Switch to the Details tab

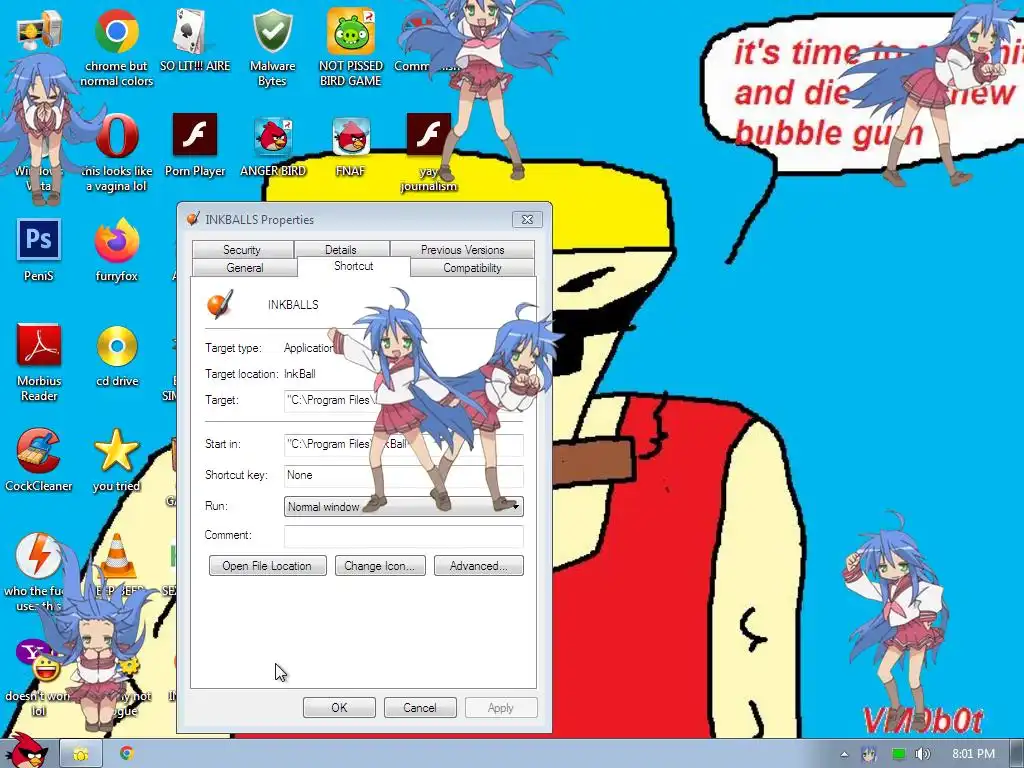tap(341, 249)
